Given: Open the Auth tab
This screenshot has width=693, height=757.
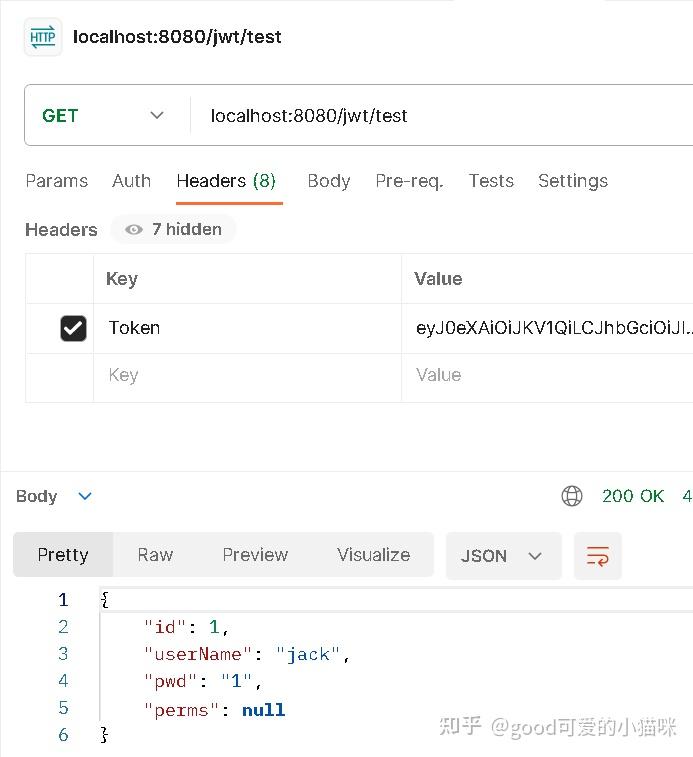Looking at the screenshot, I should pyautogui.click(x=131, y=181).
